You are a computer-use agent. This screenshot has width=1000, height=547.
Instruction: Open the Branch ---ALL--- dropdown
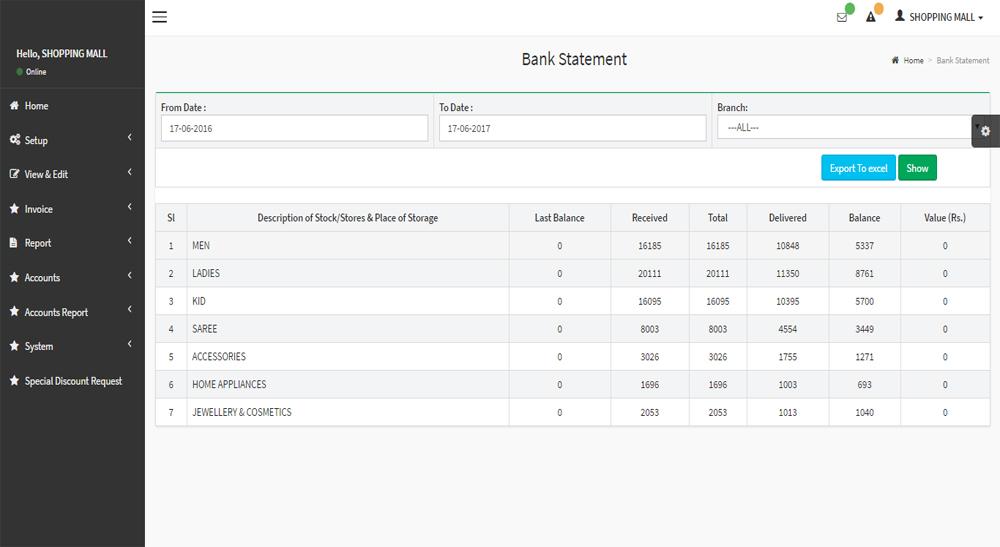tap(849, 128)
